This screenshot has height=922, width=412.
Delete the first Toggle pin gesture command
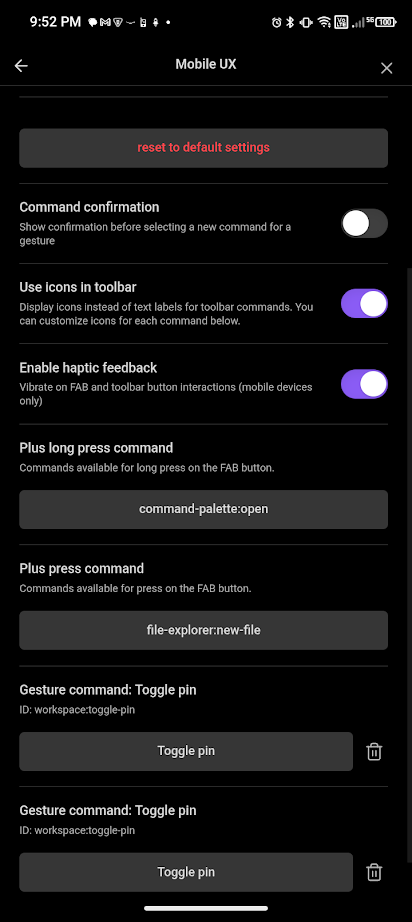click(x=374, y=751)
